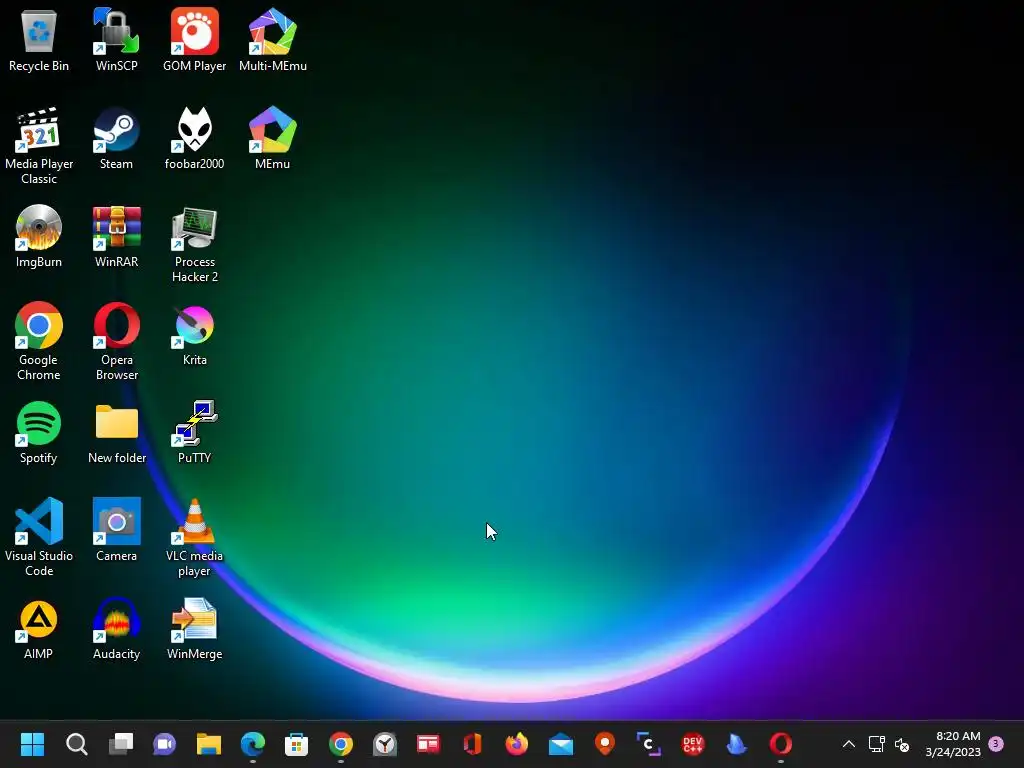Launch Microsoft Edge from the taskbar

click(x=253, y=744)
